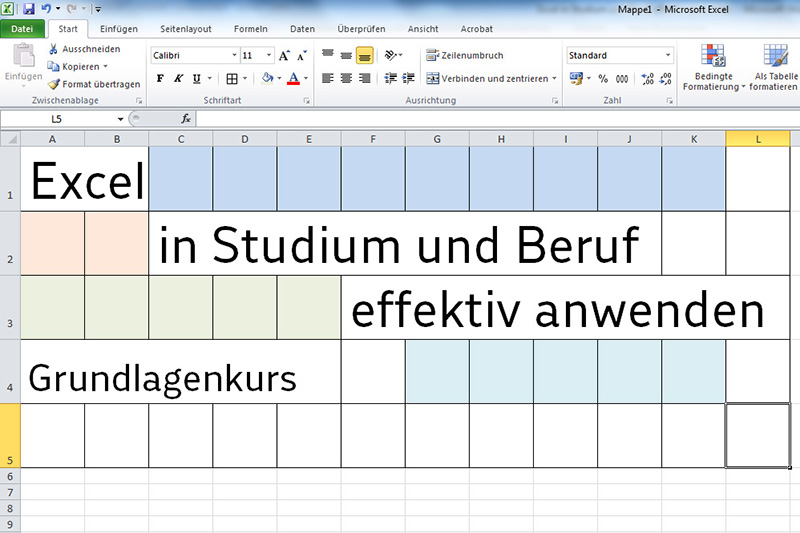Click accounting currency format icon
This screenshot has height=533, width=800.
[576, 79]
